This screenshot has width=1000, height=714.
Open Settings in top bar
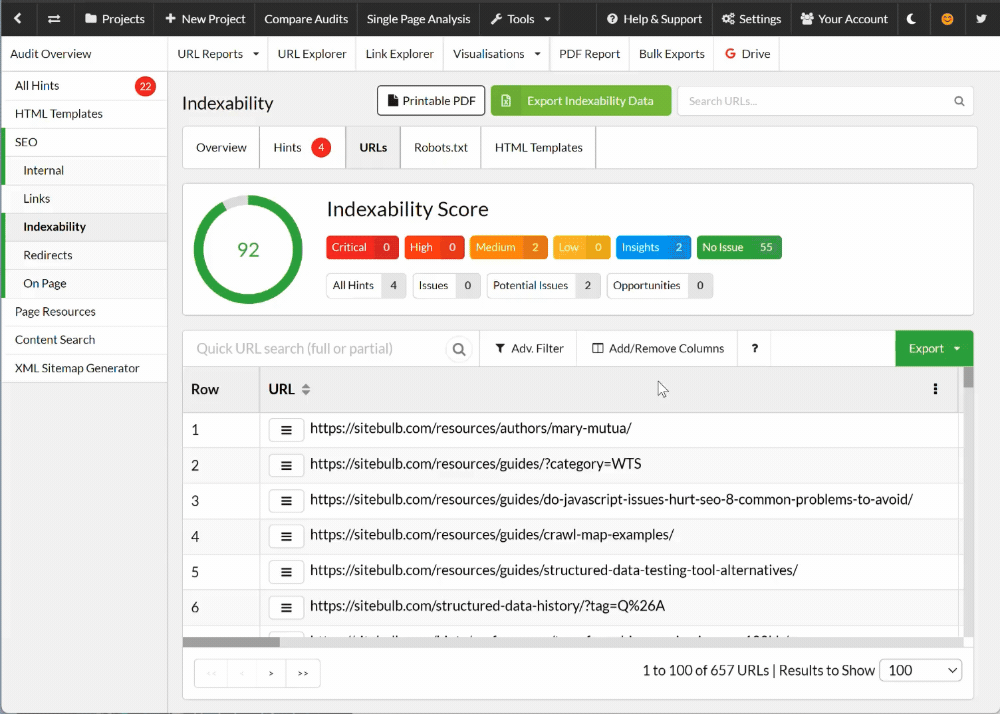coord(751,18)
